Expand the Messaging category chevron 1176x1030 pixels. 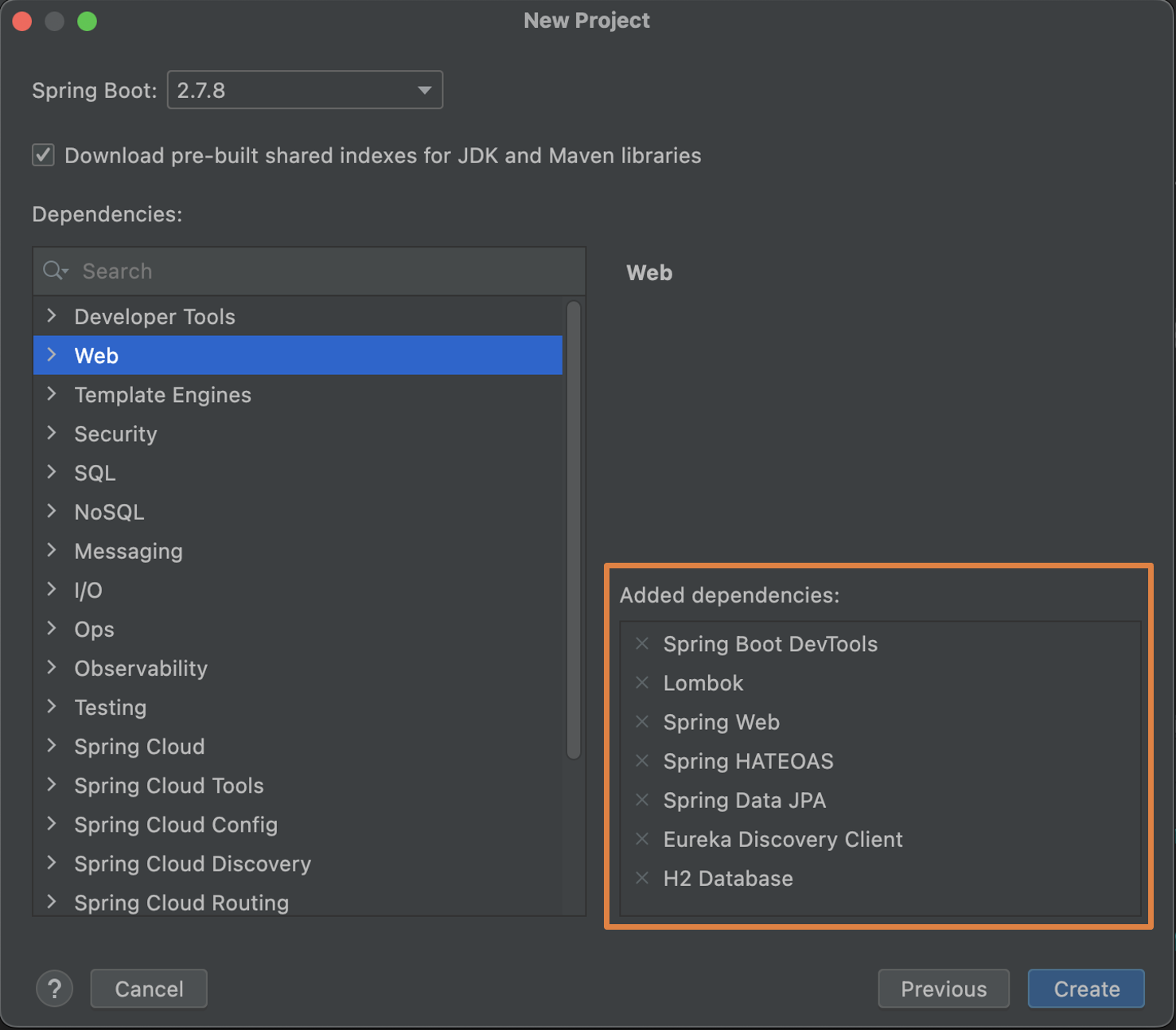coord(52,550)
